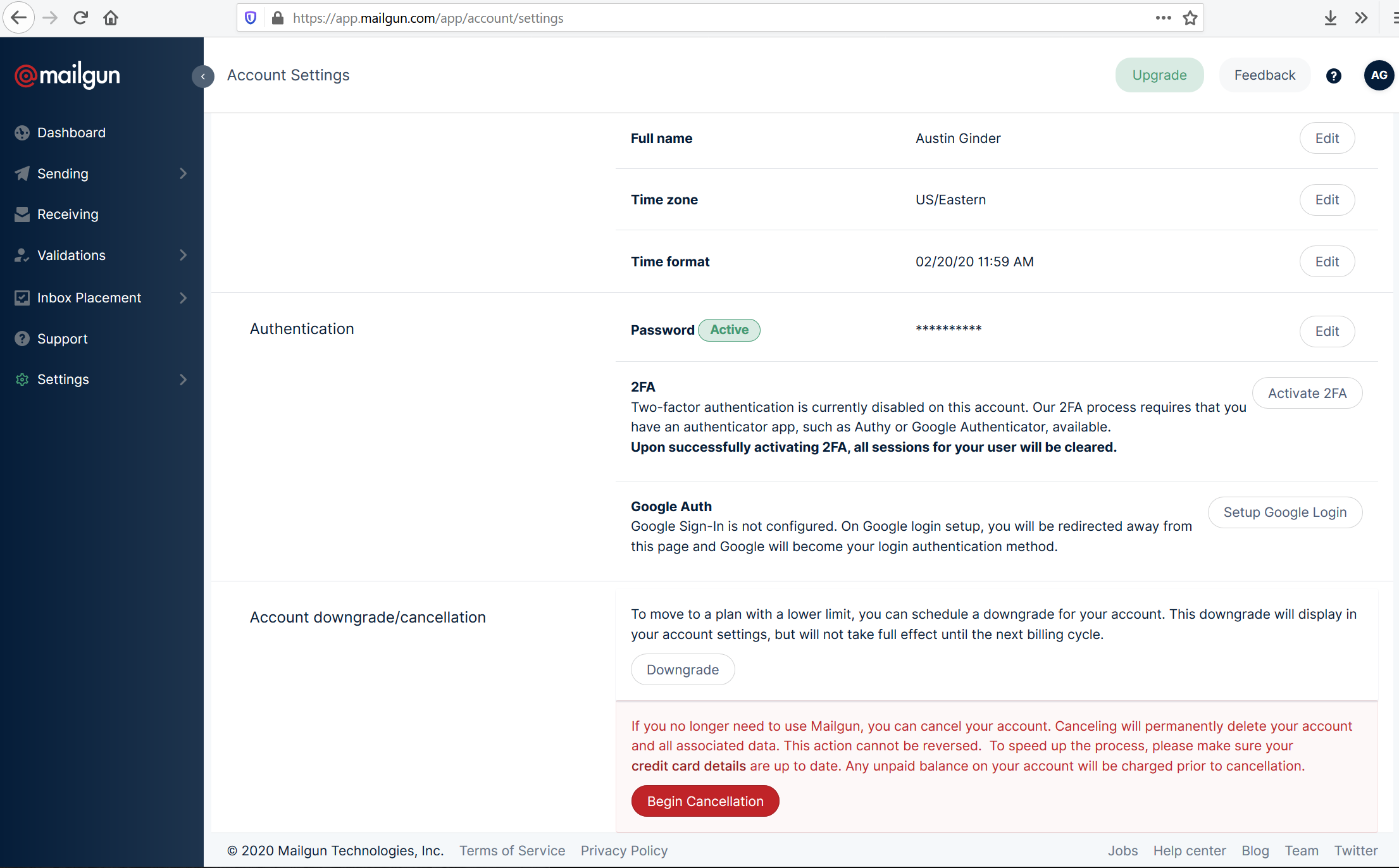Open the credit card details link
Image resolution: width=1399 pixels, height=868 pixels.
[x=688, y=766]
